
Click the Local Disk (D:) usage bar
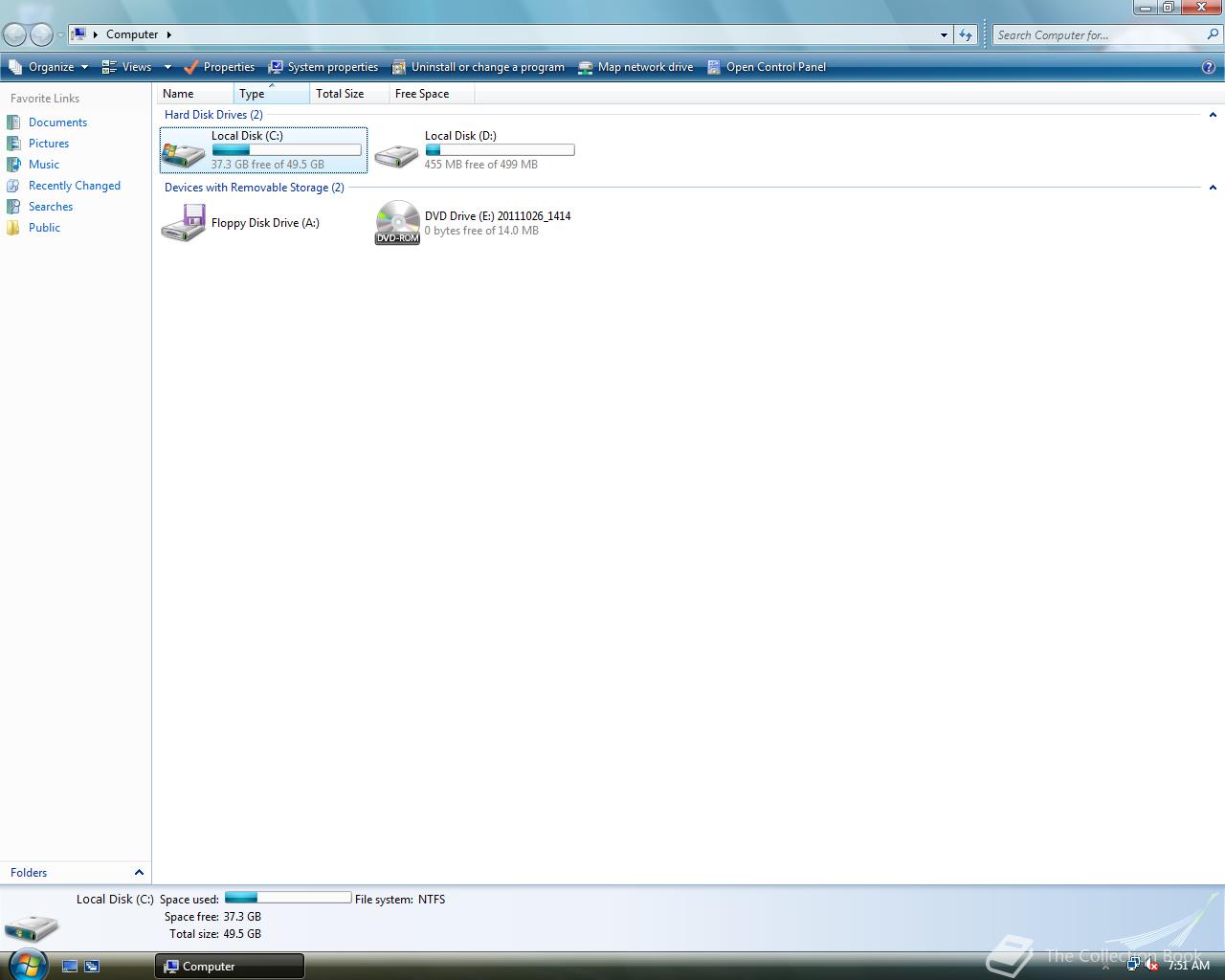pyautogui.click(x=500, y=150)
